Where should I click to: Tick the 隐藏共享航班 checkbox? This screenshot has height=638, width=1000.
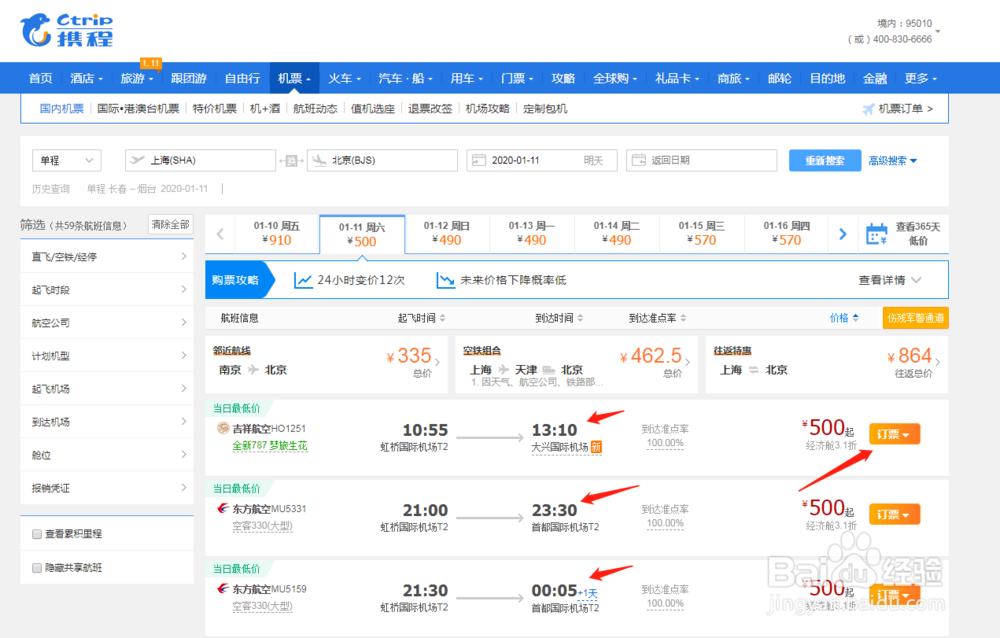(x=37, y=568)
